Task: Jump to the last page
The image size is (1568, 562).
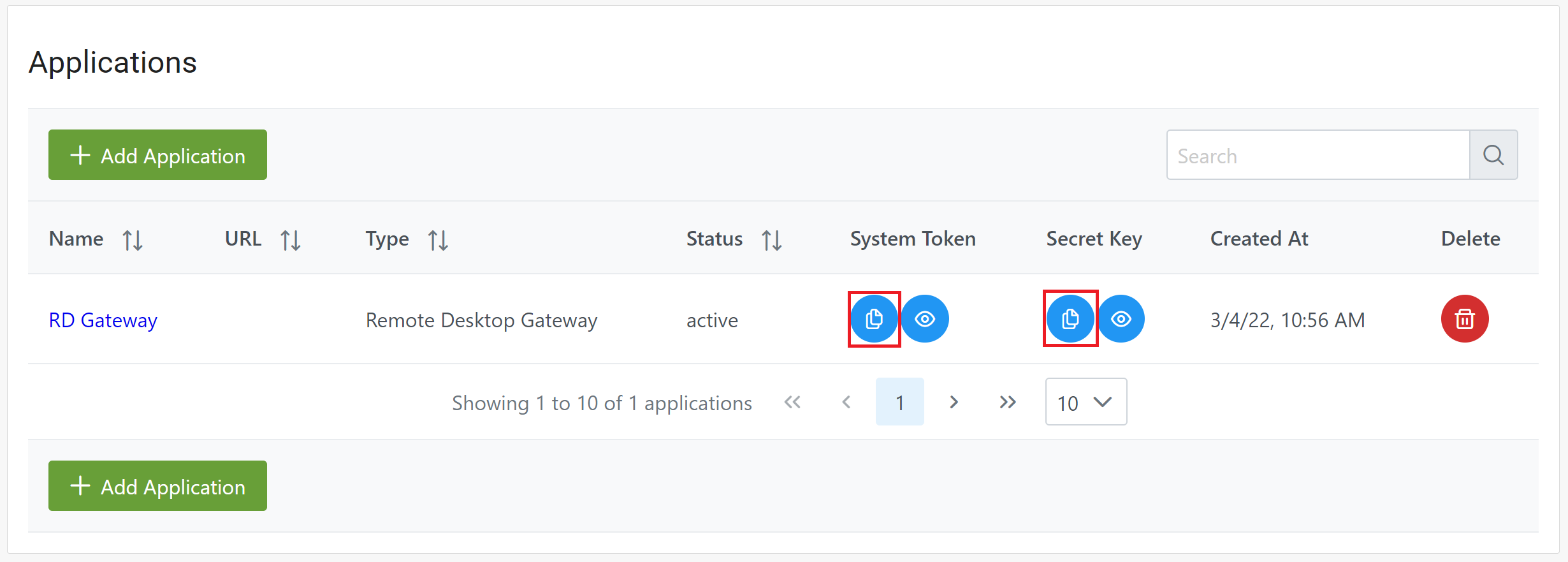Action: [1007, 402]
